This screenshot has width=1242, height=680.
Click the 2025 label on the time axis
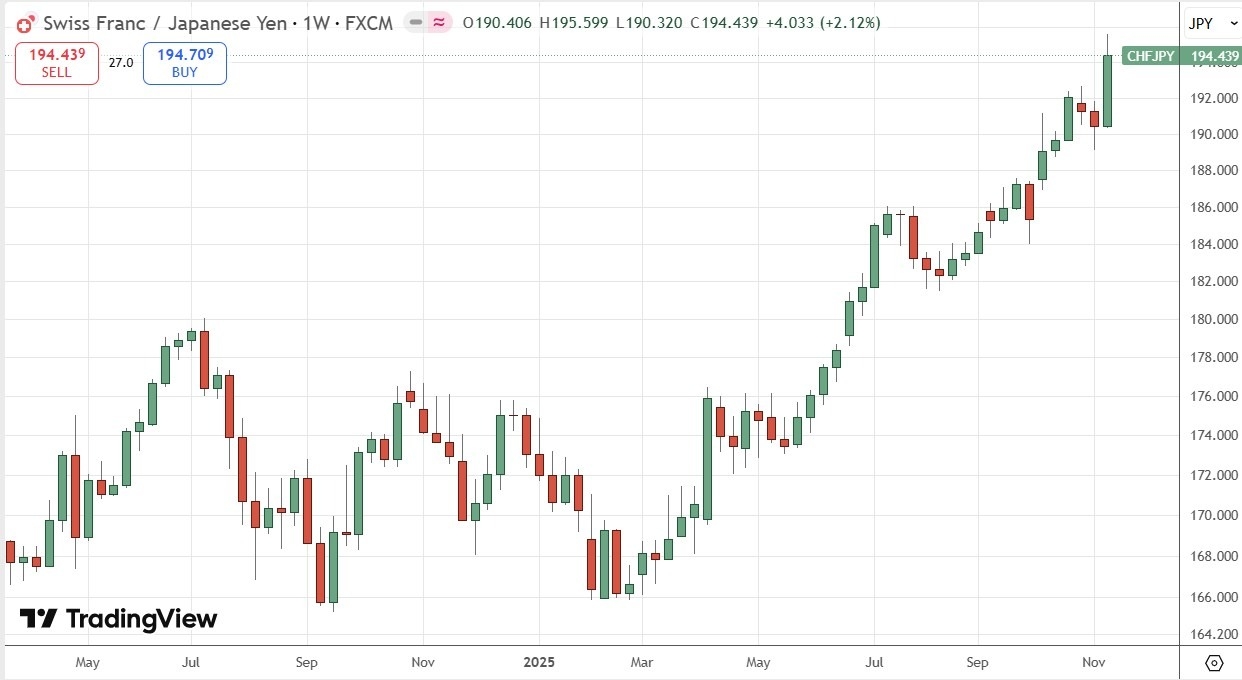click(x=540, y=662)
